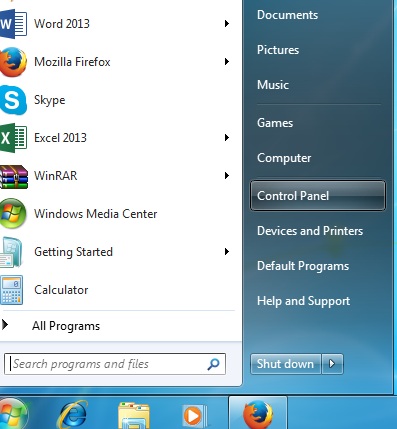Launch Skype from its blue S icon
This screenshot has height=429, width=397.
13,100
